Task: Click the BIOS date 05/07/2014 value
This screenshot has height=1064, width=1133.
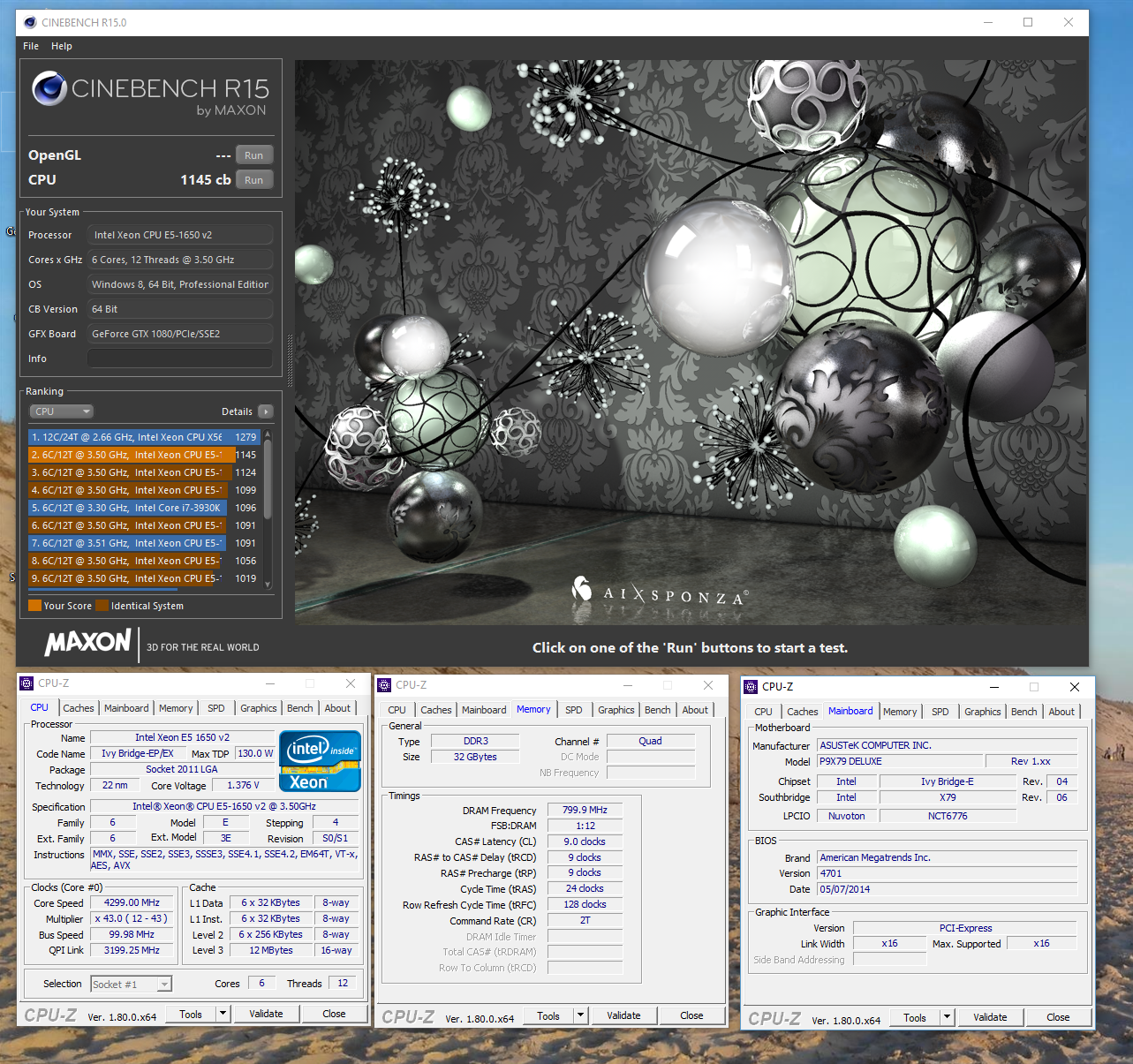Action: point(947,890)
